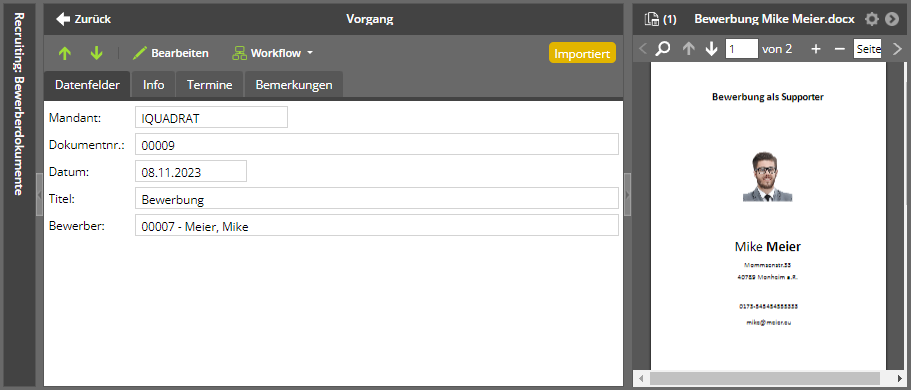Switch to the Bemerkungen tab
911x390 pixels.
point(294,85)
